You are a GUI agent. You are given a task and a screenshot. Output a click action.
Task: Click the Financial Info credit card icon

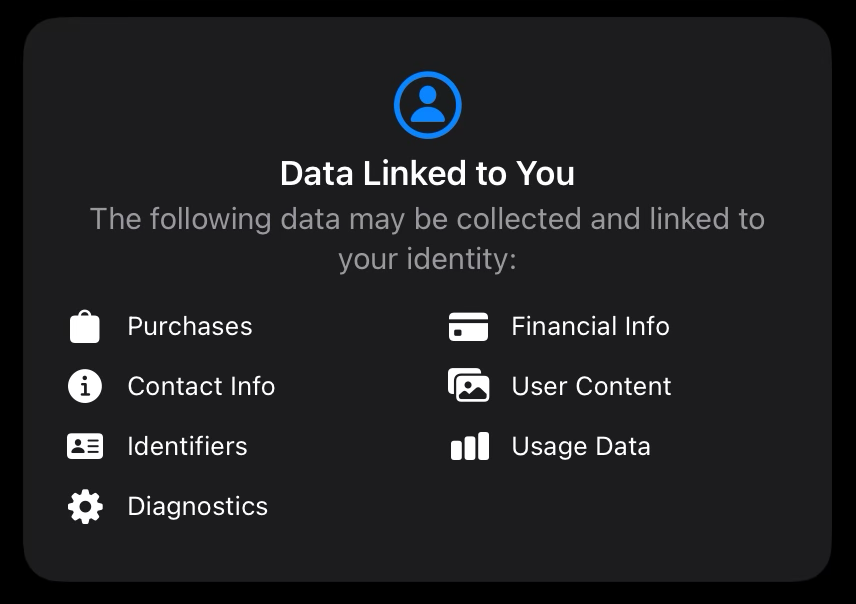pyautogui.click(x=468, y=327)
